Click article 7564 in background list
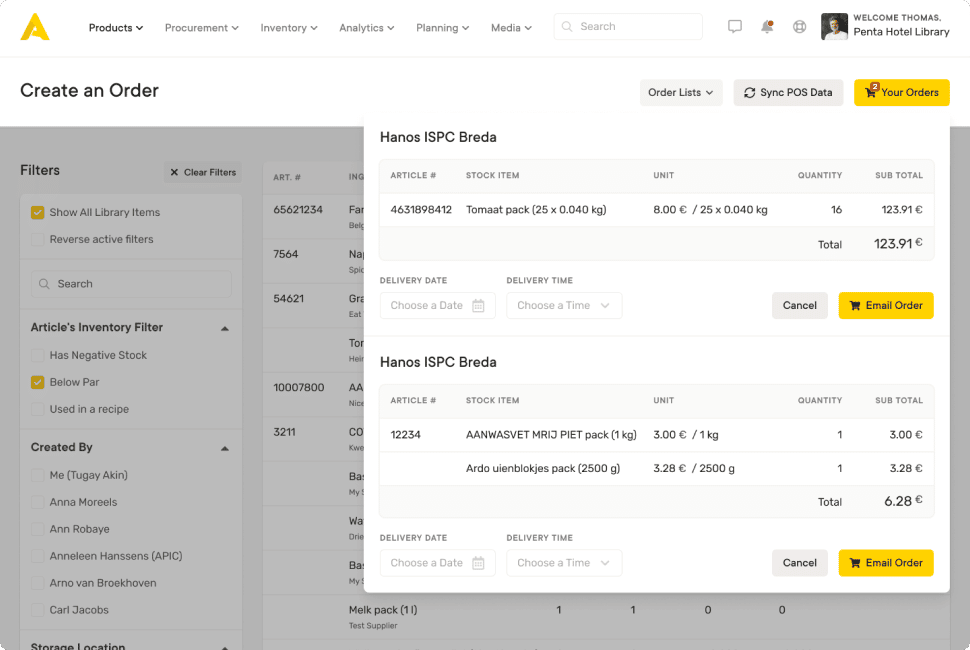This screenshot has height=650, width=970. click(285, 254)
